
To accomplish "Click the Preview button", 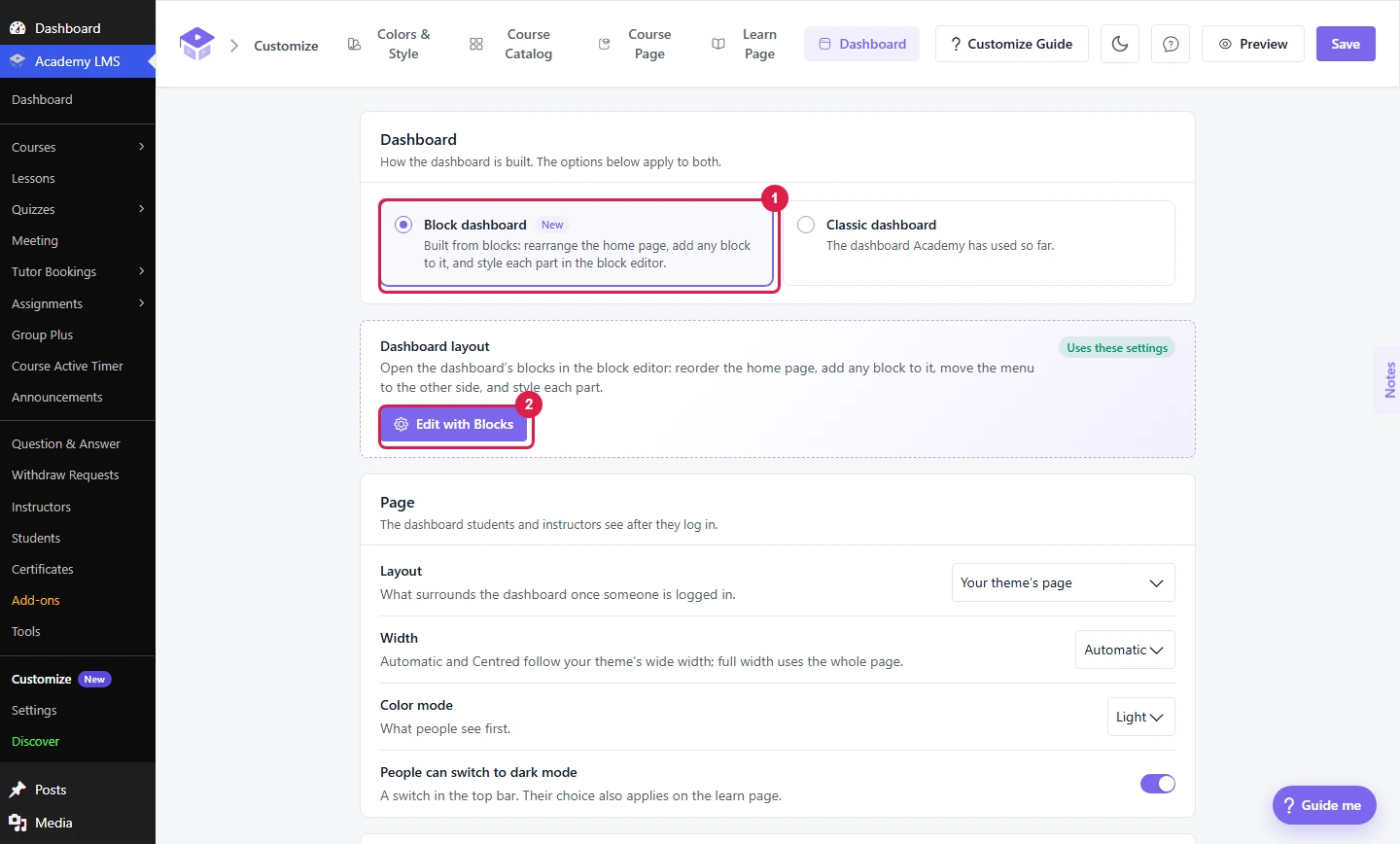I will click(x=1253, y=44).
